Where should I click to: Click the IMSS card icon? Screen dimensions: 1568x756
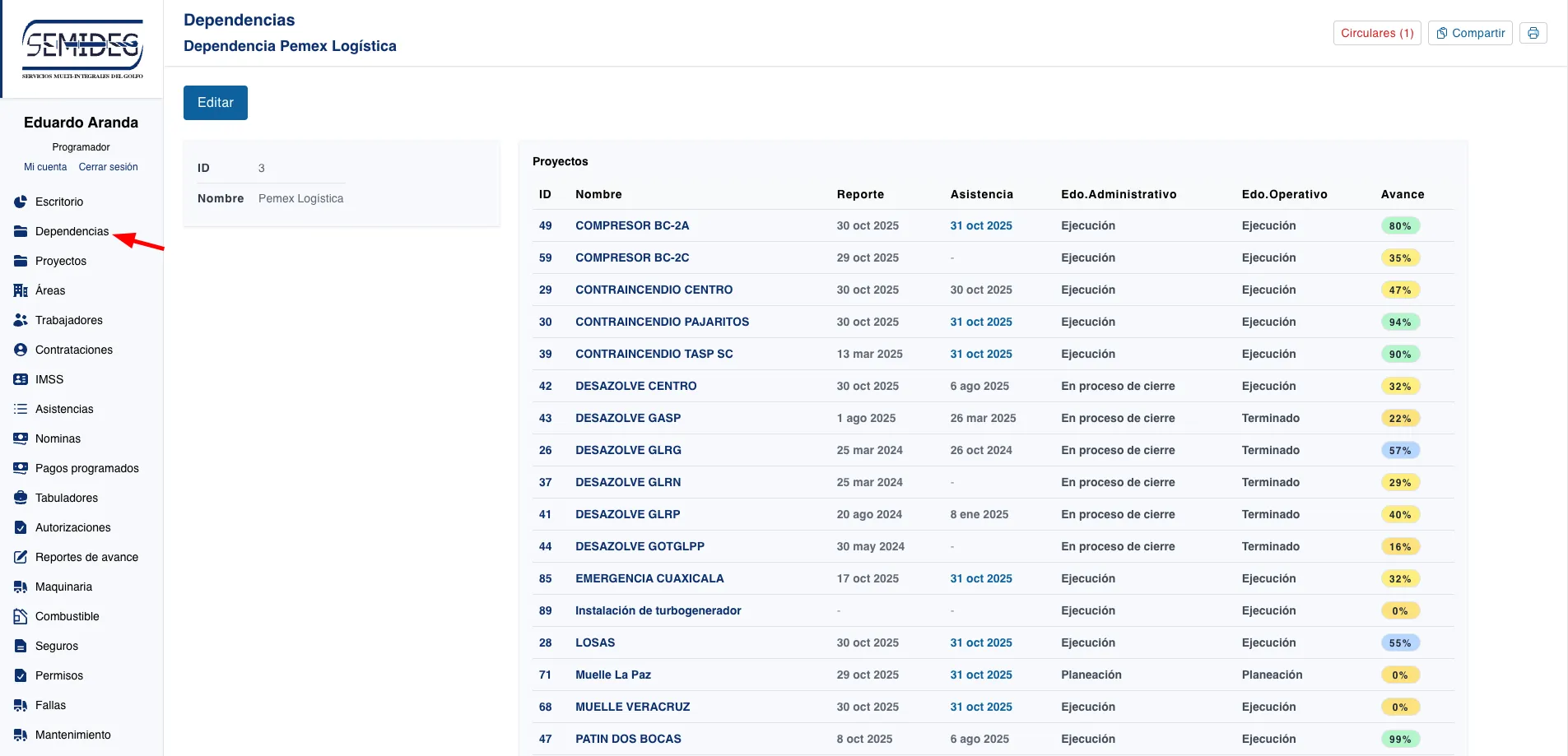pos(21,379)
